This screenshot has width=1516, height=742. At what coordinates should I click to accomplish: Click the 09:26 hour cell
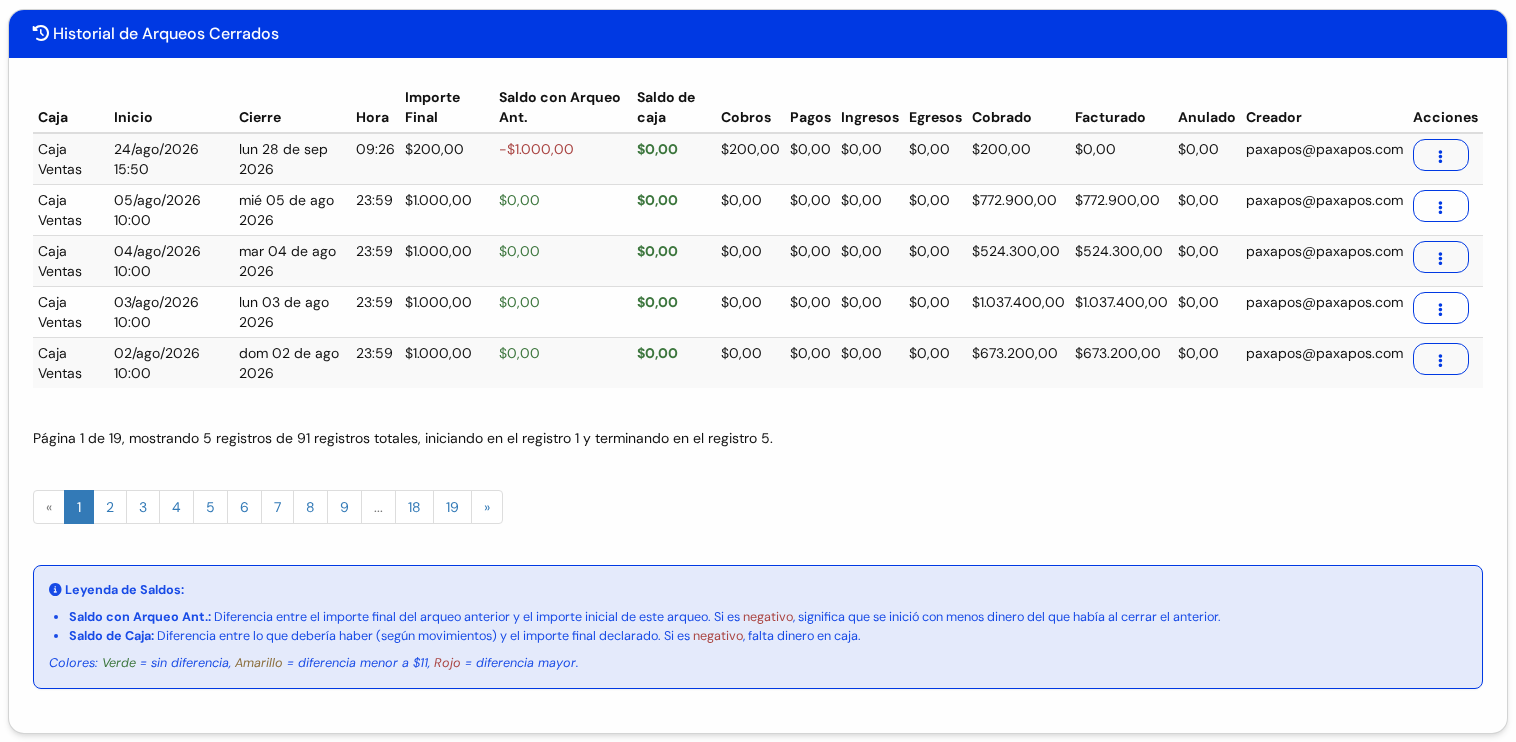pyautogui.click(x=375, y=149)
